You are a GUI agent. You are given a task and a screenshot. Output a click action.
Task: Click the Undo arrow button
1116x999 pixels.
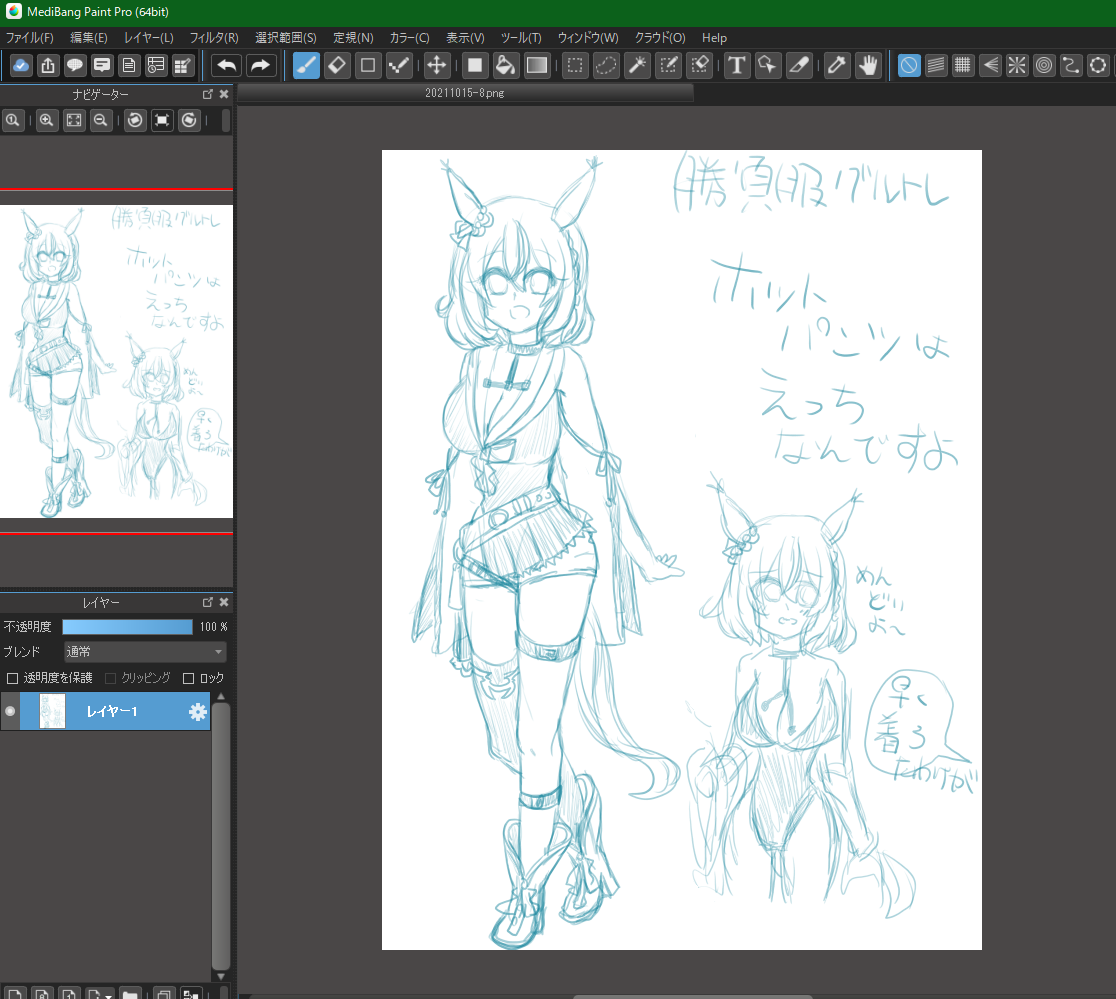tap(227, 66)
